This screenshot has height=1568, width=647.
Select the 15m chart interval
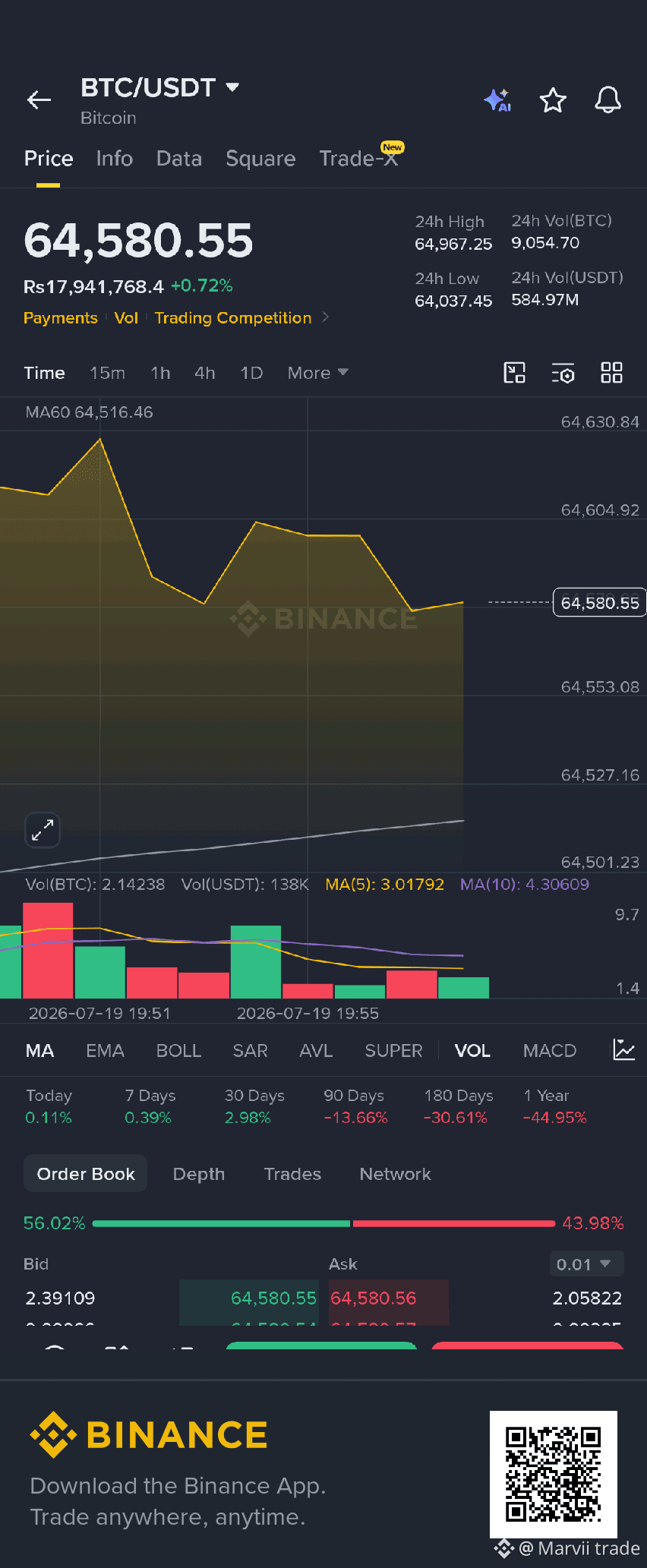[107, 373]
